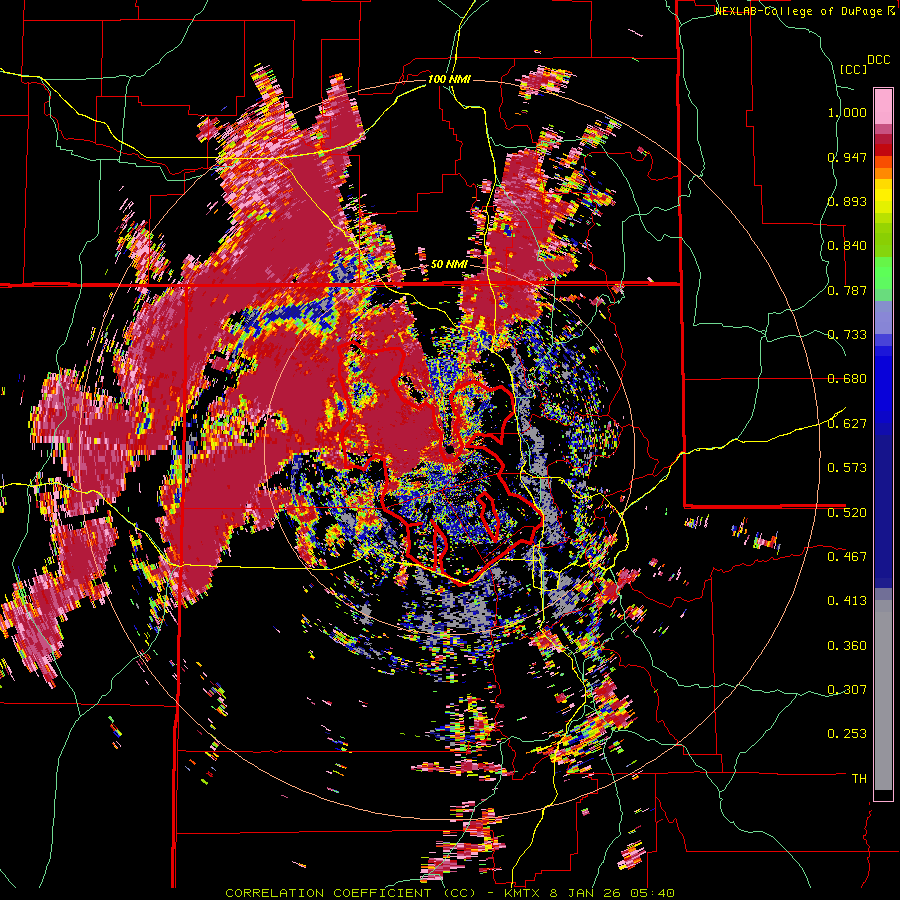The height and width of the screenshot is (900, 900).
Task: Click the 05:40 timestamp in the footer
Action: (654, 893)
